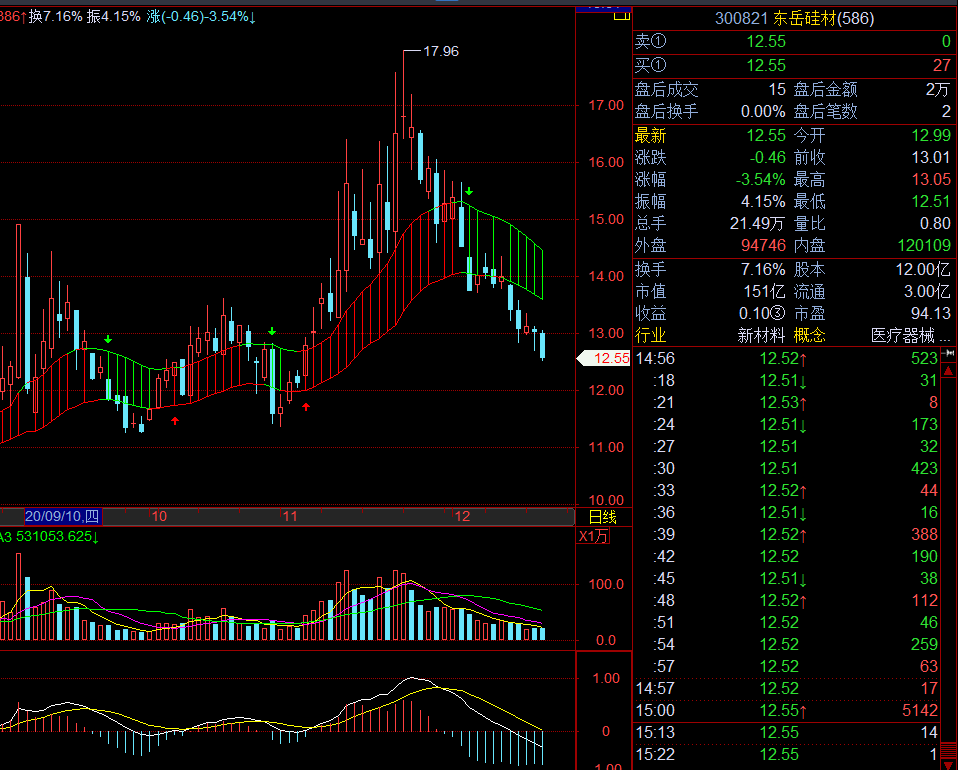Click the 盘后金额 label
The height and width of the screenshot is (770, 958).
click(x=825, y=90)
